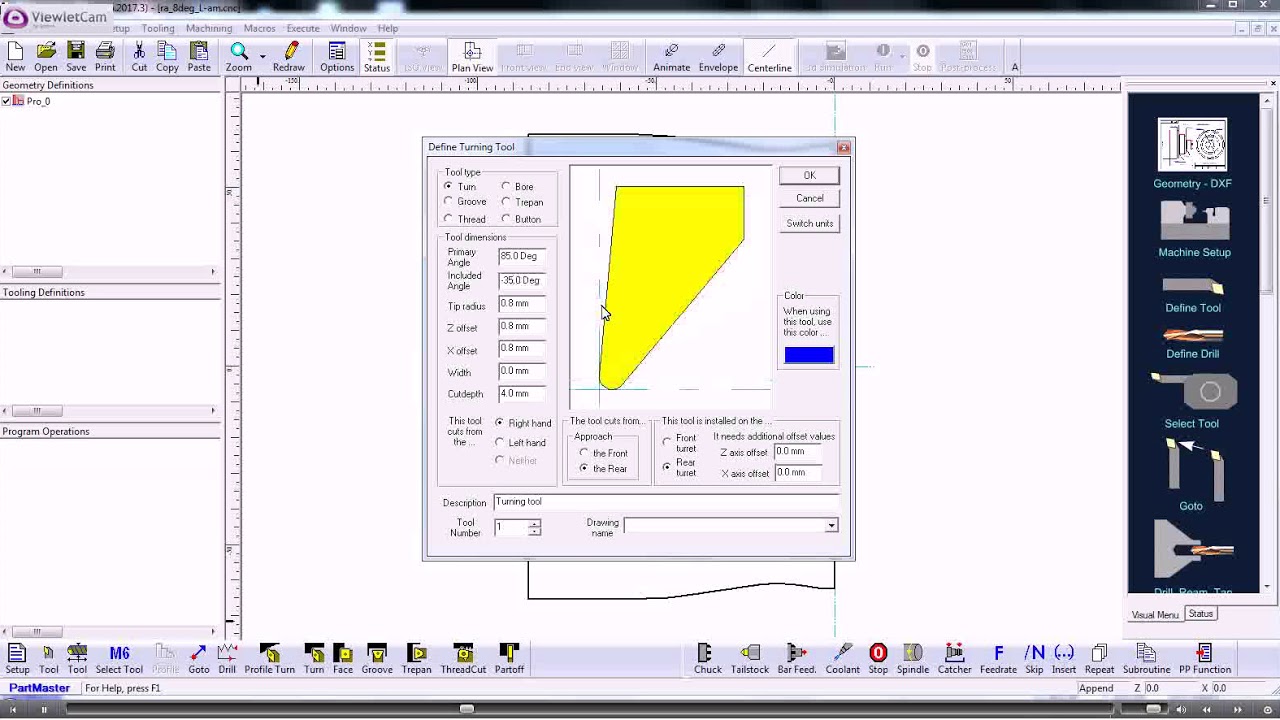Switch to Plan View
1280x720 pixels.
point(472,57)
